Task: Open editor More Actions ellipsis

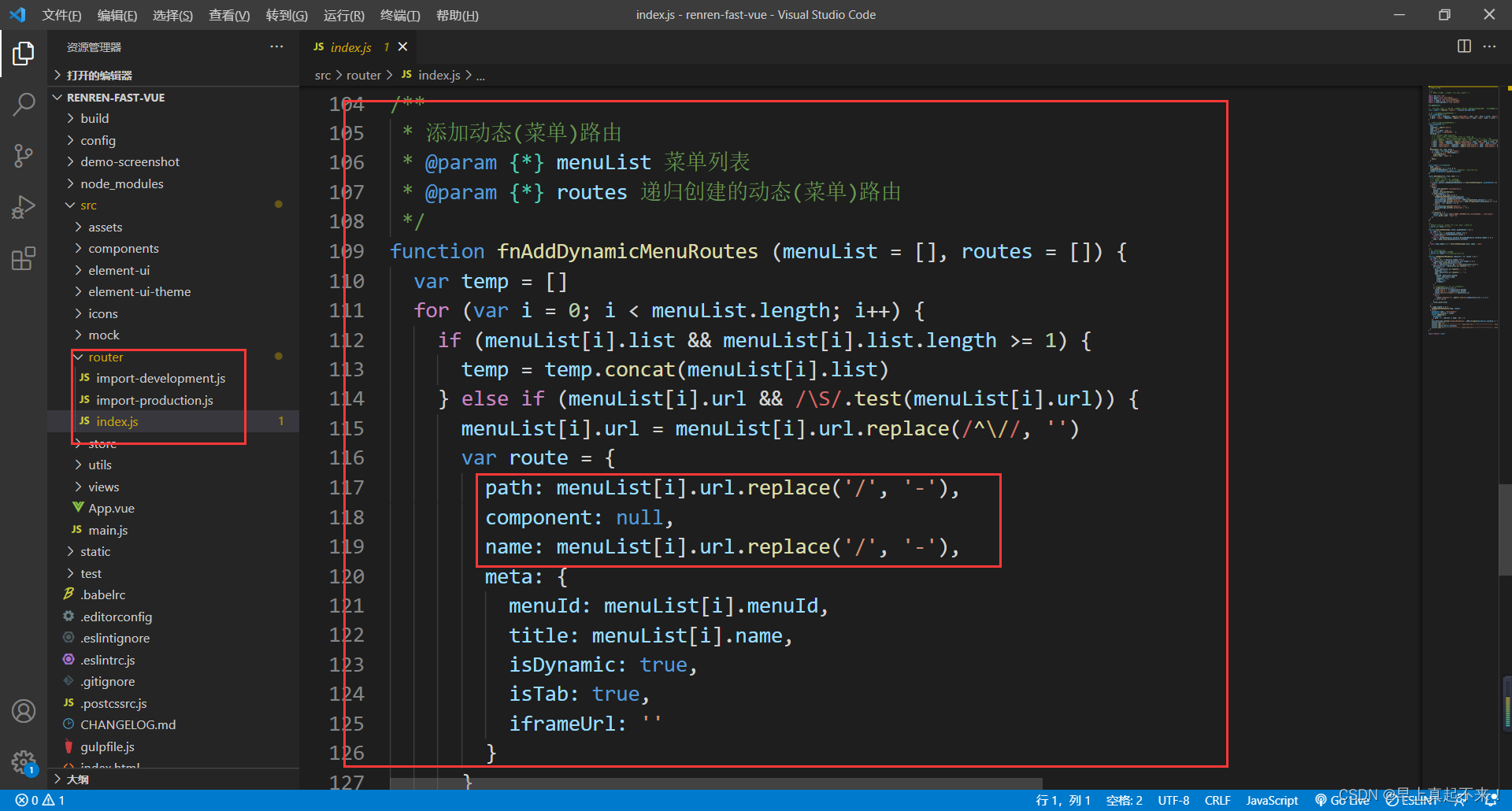Action: [1489, 46]
